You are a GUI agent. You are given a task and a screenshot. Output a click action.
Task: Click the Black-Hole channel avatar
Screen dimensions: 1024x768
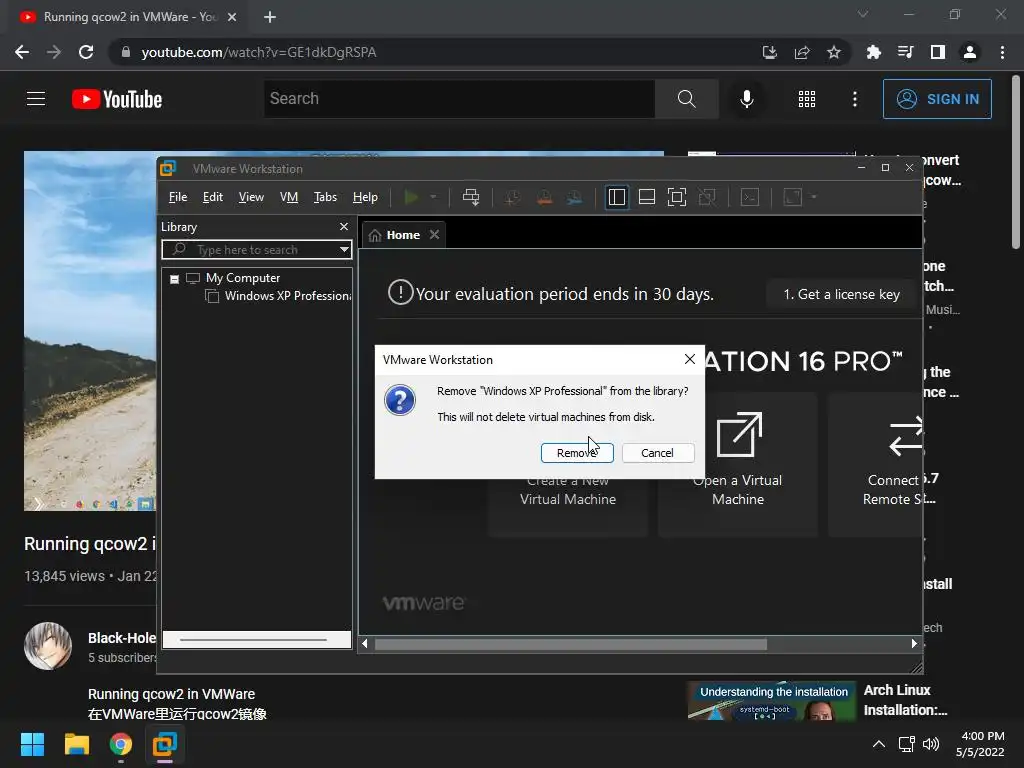[x=48, y=646]
